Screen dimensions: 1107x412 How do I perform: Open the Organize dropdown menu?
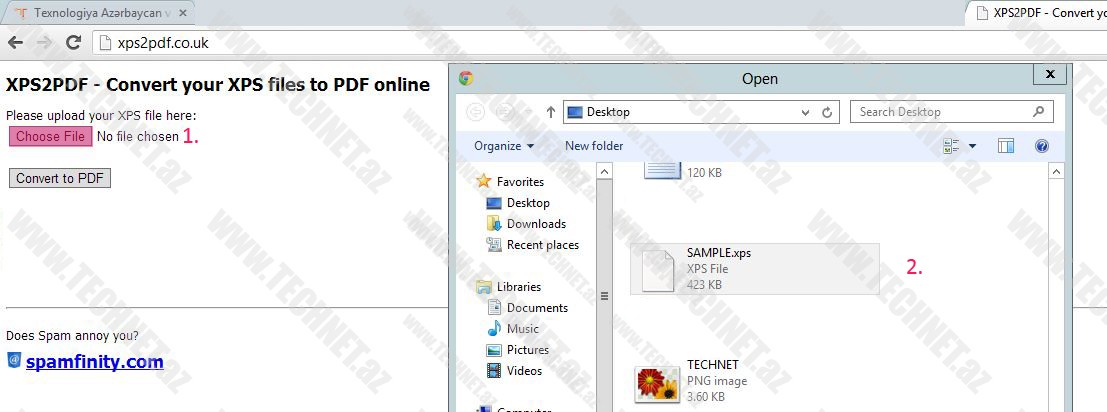coord(504,146)
